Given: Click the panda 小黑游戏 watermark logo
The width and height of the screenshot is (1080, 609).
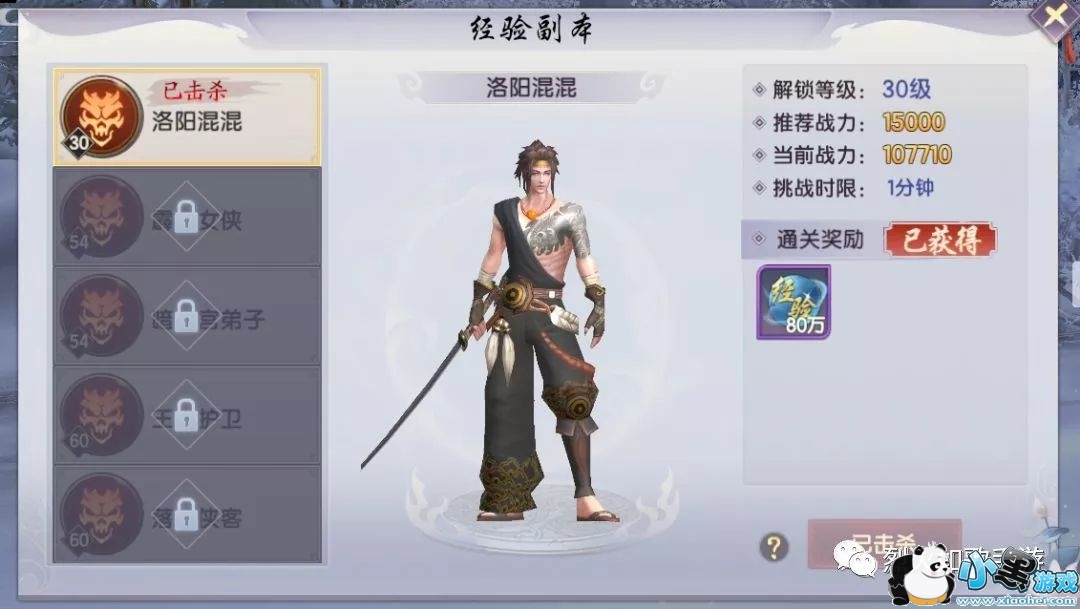Looking at the screenshot, I should [x=984, y=577].
